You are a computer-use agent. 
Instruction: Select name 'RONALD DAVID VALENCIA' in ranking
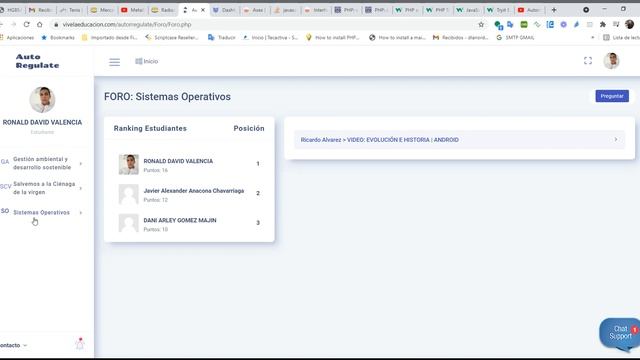(178, 161)
